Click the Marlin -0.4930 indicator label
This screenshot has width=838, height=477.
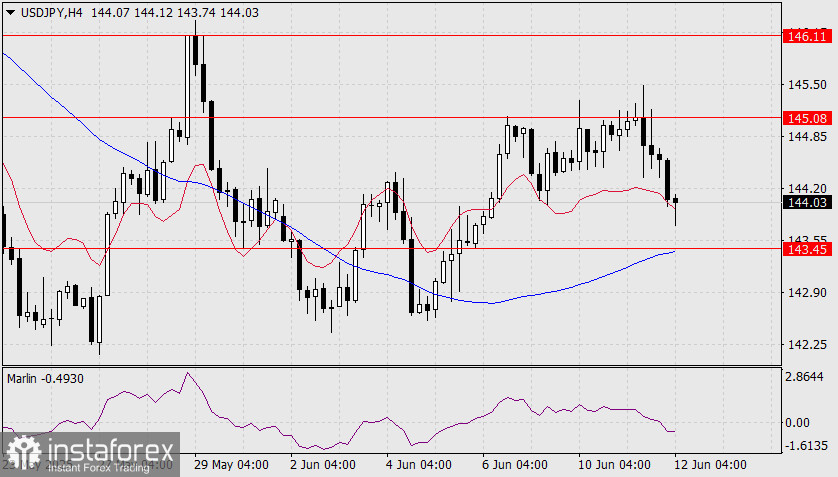click(x=45, y=379)
